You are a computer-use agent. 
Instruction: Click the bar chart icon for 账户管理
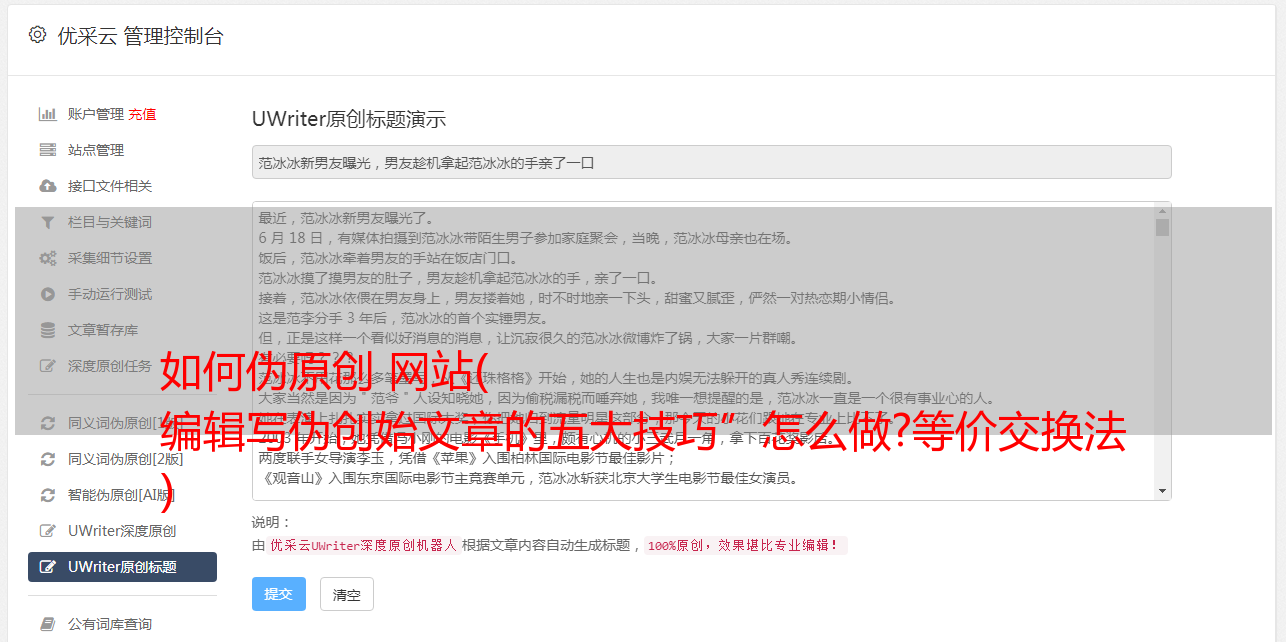pyautogui.click(x=47, y=114)
